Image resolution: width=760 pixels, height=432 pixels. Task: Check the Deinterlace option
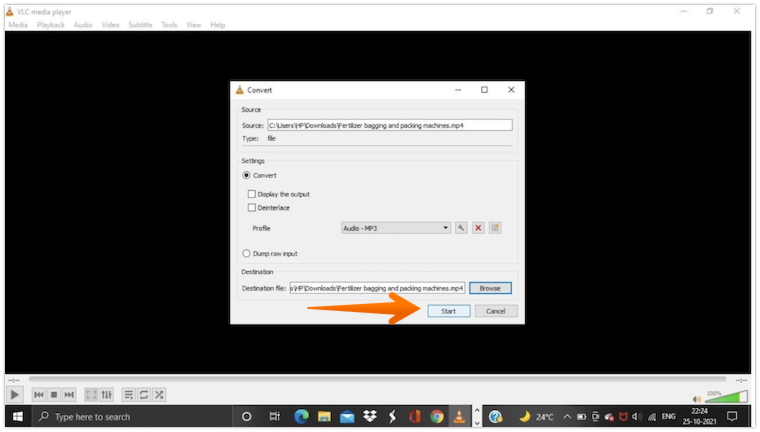click(252, 208)
